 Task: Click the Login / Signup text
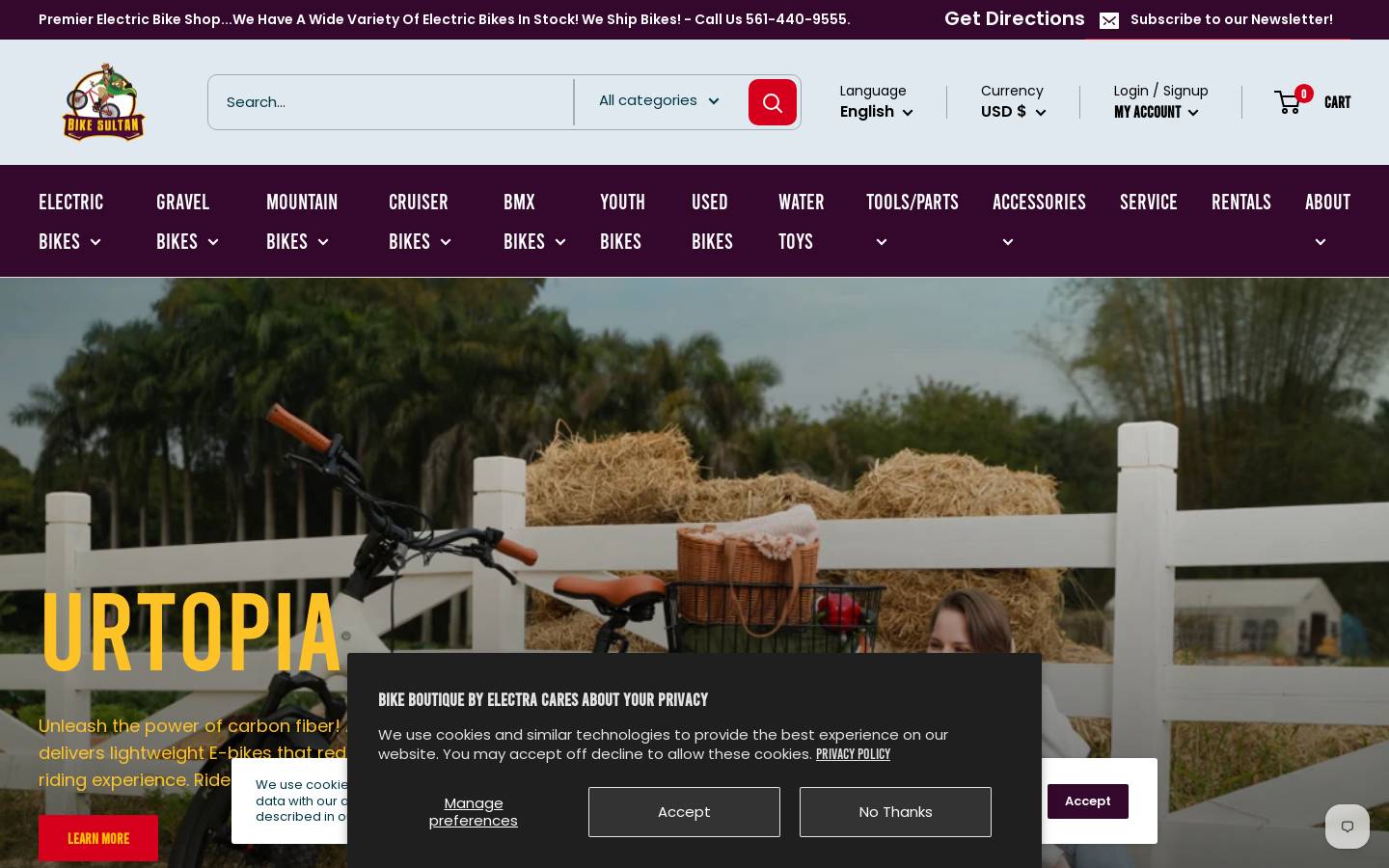1160,91
